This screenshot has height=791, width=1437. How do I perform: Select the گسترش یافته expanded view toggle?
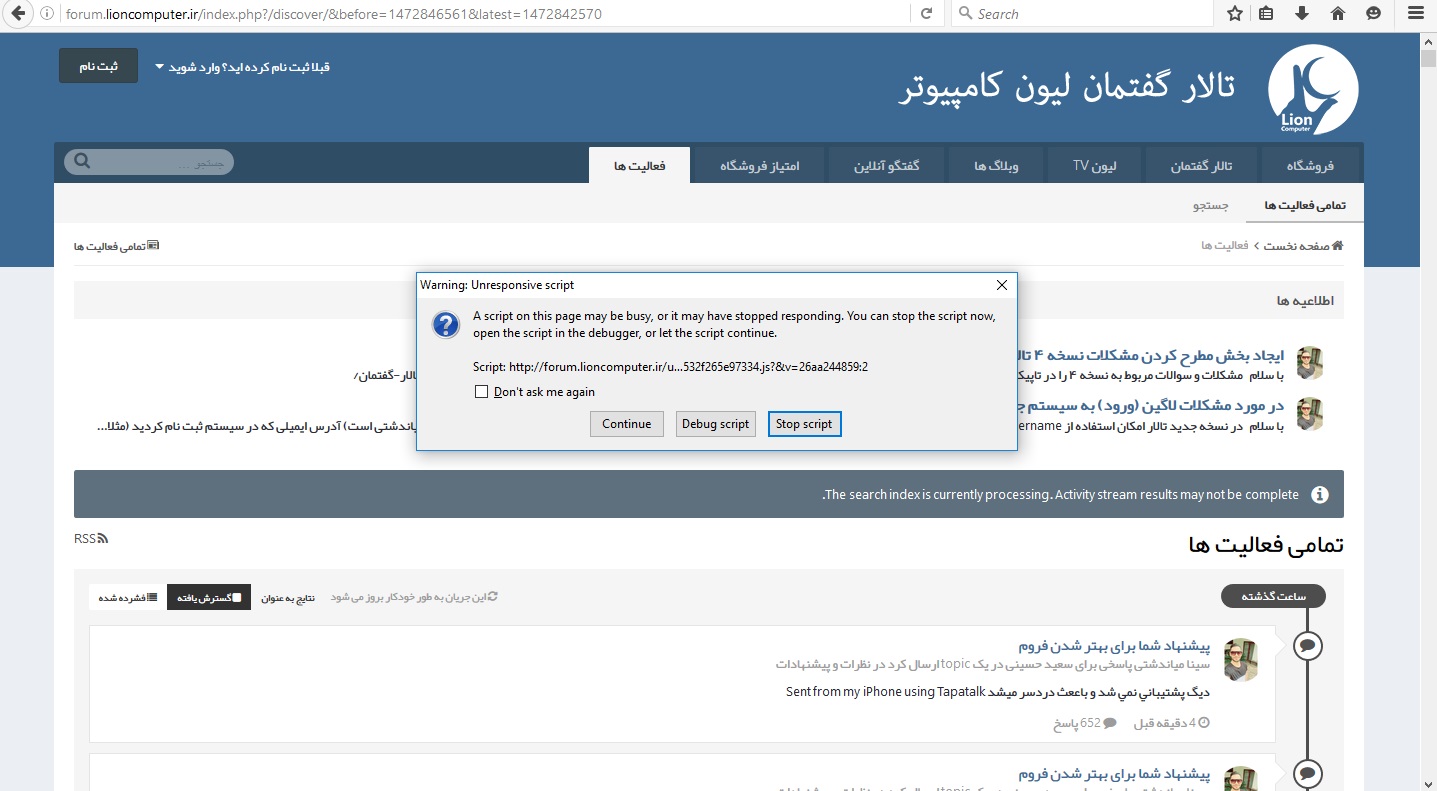(x=209, y=597)
